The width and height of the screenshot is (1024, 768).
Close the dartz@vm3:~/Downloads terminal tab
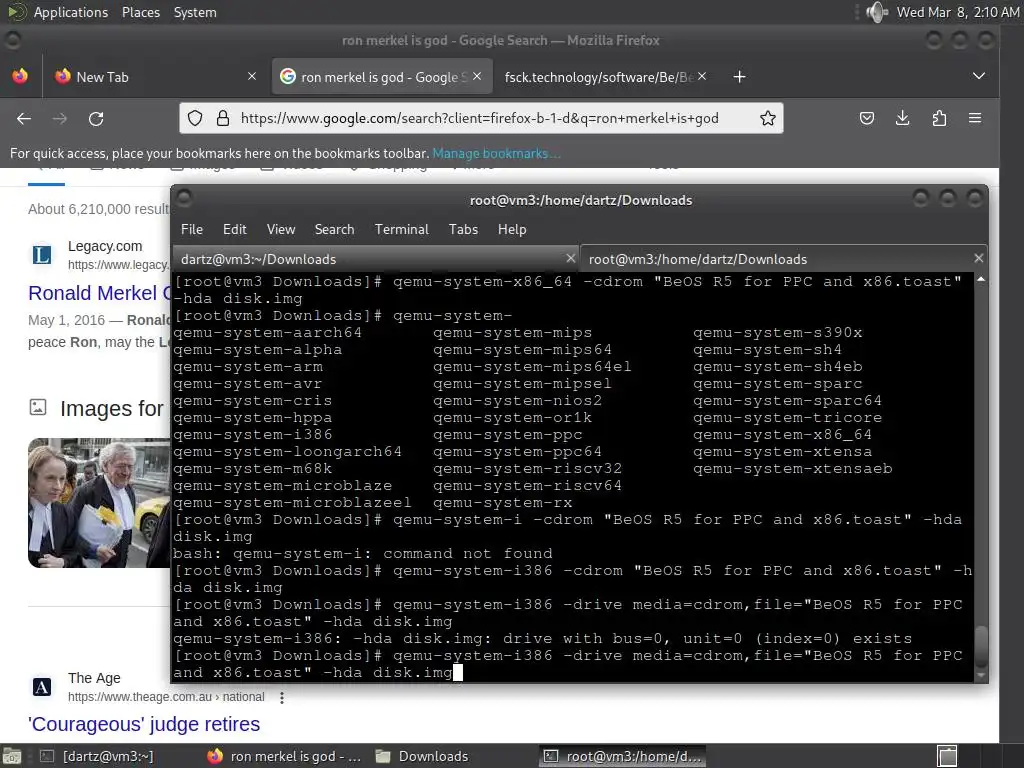[x=570, y=259]
